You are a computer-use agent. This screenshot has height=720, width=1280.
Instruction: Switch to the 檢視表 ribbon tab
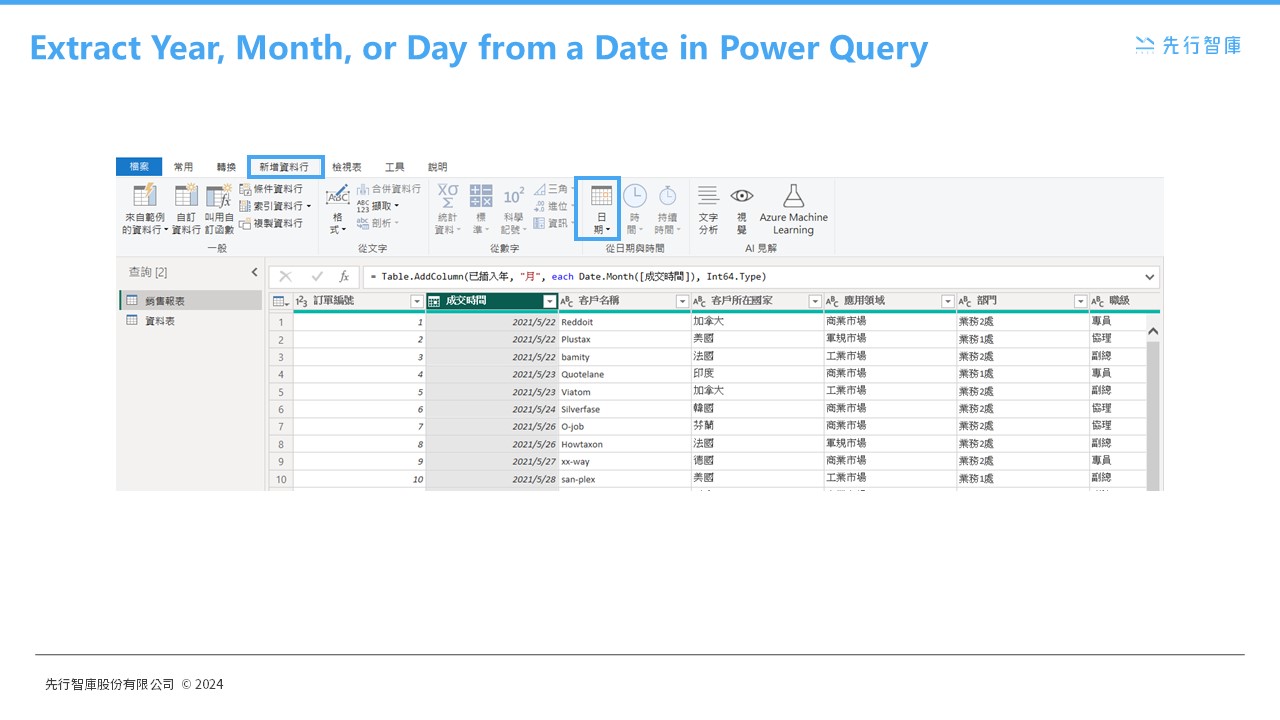coord(347,166)
